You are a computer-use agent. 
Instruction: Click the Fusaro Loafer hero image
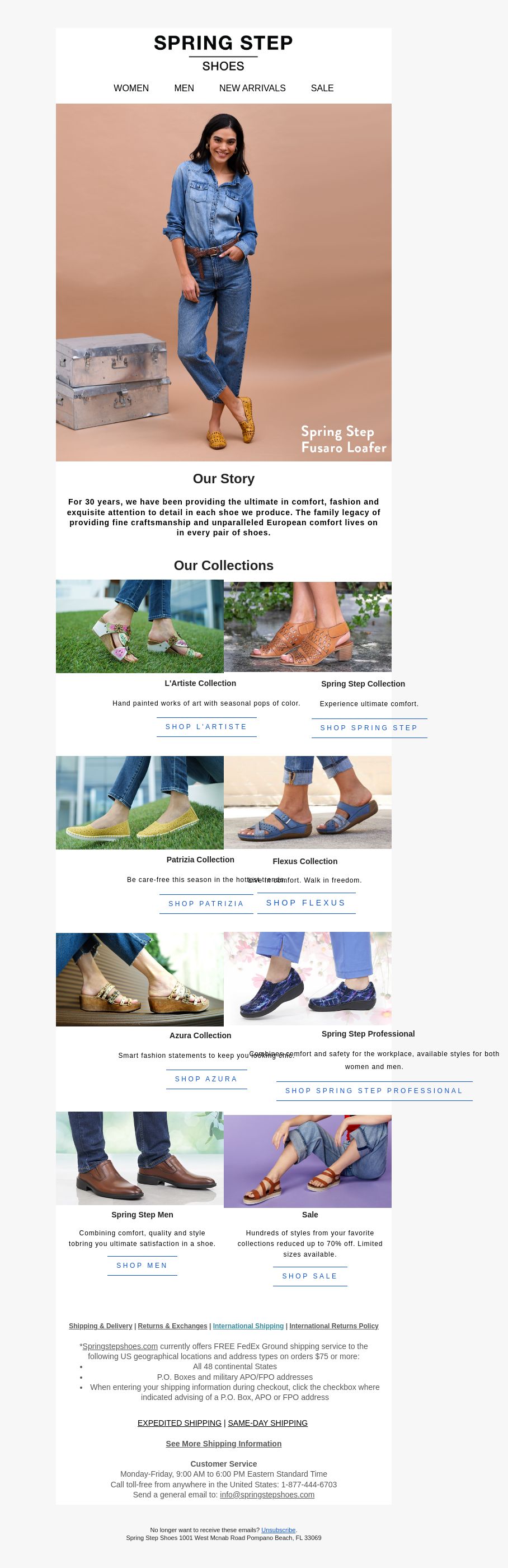[223, 282]
